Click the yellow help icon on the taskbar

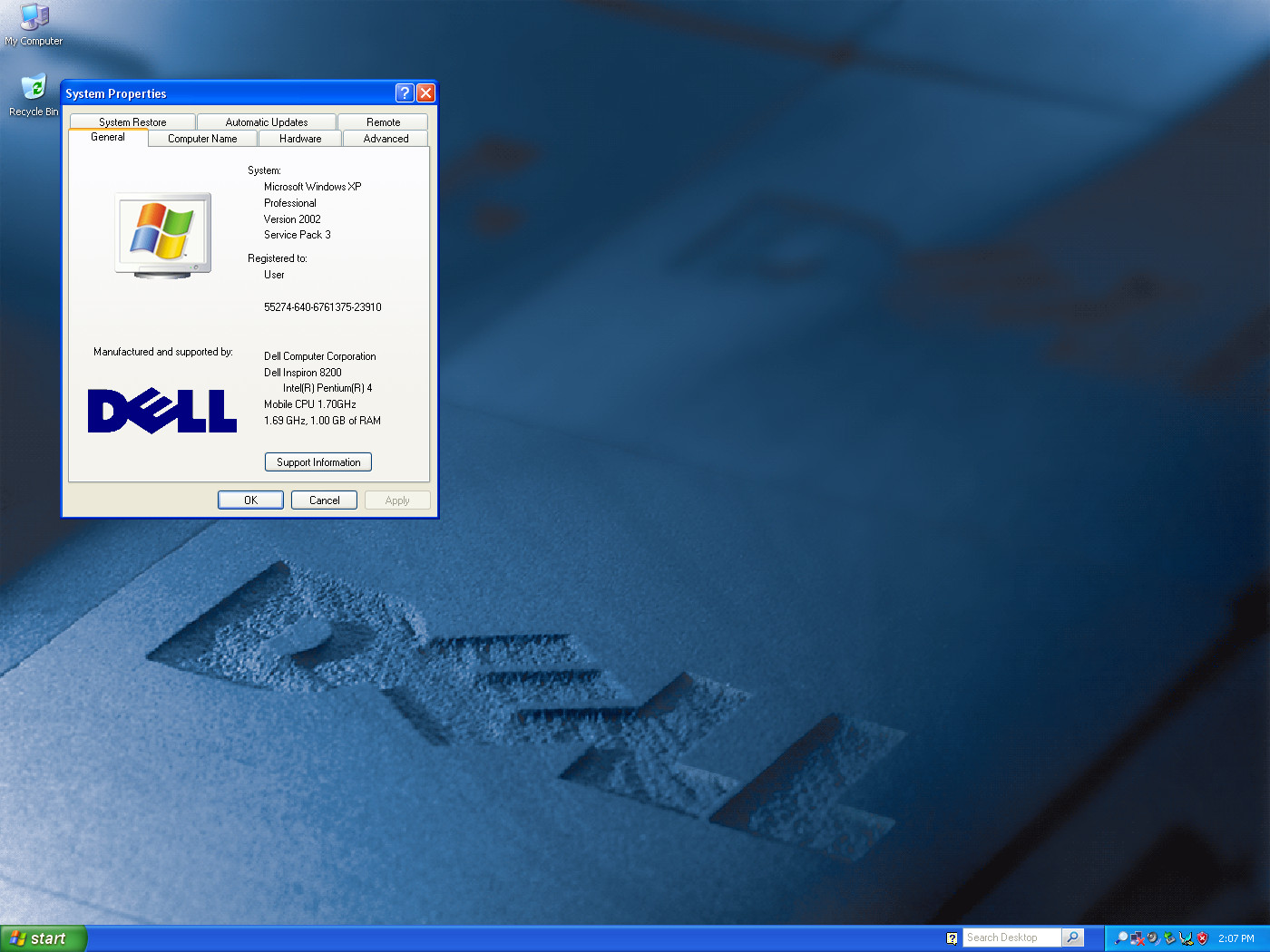952,938
